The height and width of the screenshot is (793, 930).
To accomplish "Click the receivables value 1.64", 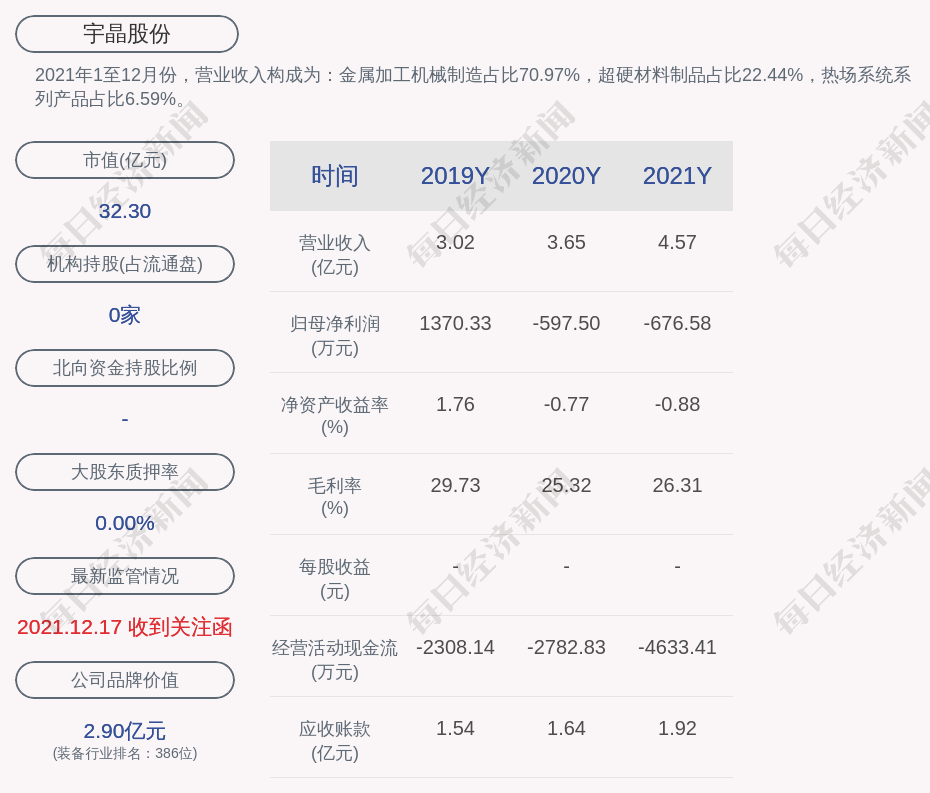I will (566, 728).
